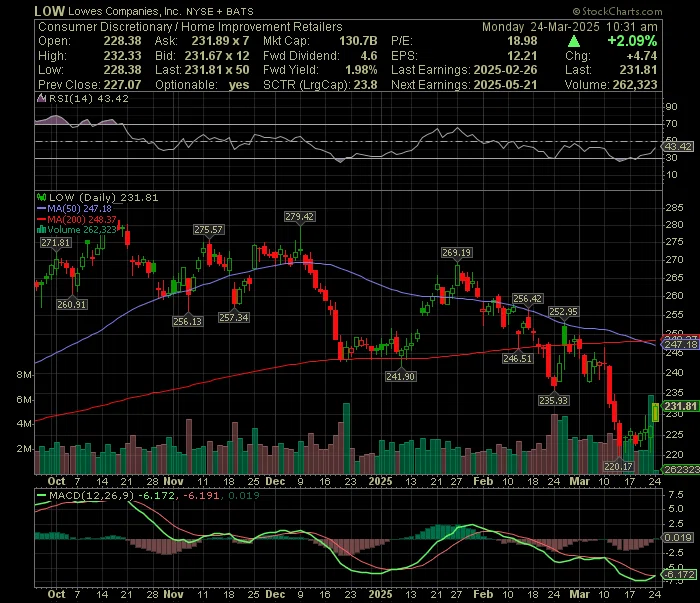Click the 256.13 low price label
Screen dimensions: 700x603
(x=188, y=321)
